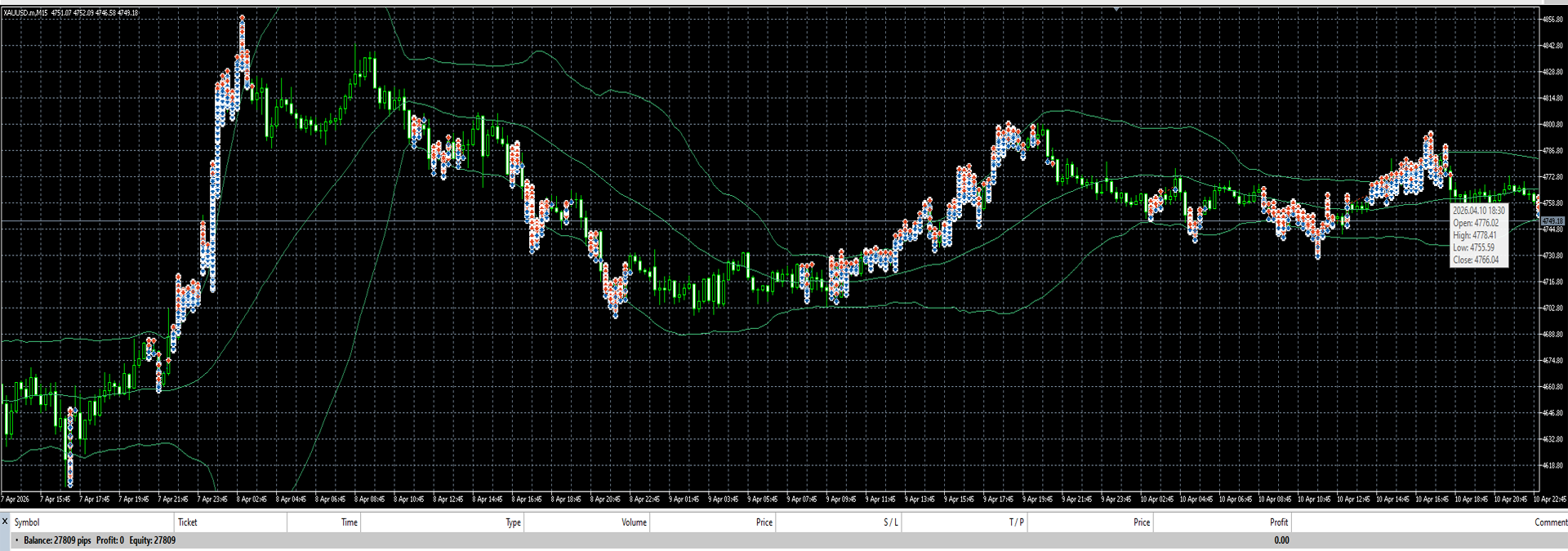This screenshot has width=1568, height=551.
Task: Click the OHLC tooltip showing 2026.04.10 18:30
Action: coord(1479,235)
